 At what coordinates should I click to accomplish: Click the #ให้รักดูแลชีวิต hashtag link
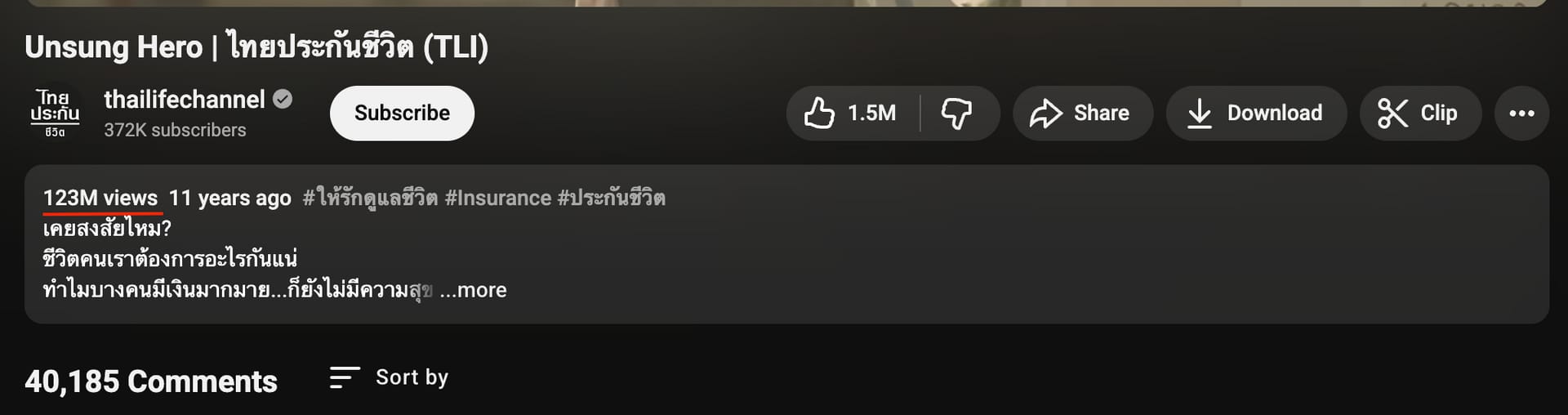[x=370, y=198]
